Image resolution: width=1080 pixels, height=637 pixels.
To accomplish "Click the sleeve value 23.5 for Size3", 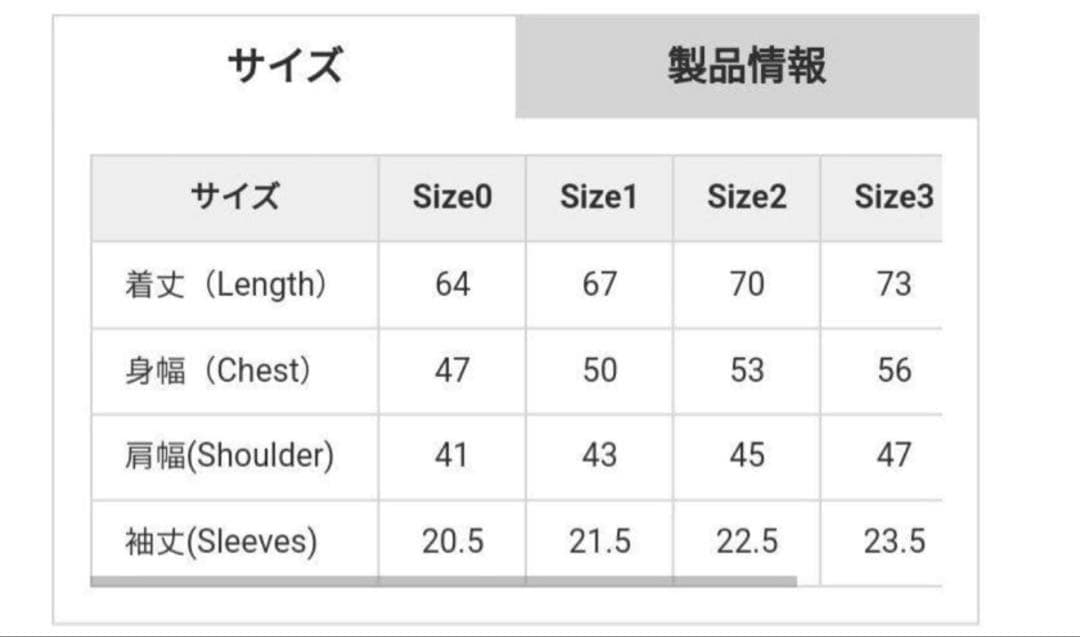I will (893, 540).
